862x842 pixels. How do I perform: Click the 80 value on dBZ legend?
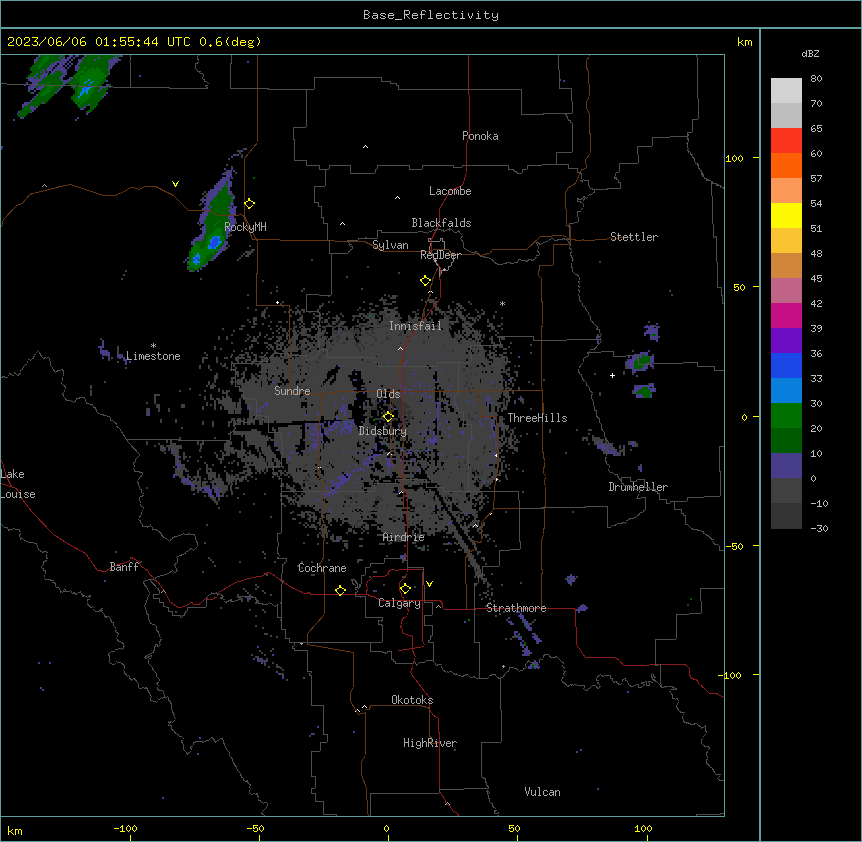click(x=816, y=79)
